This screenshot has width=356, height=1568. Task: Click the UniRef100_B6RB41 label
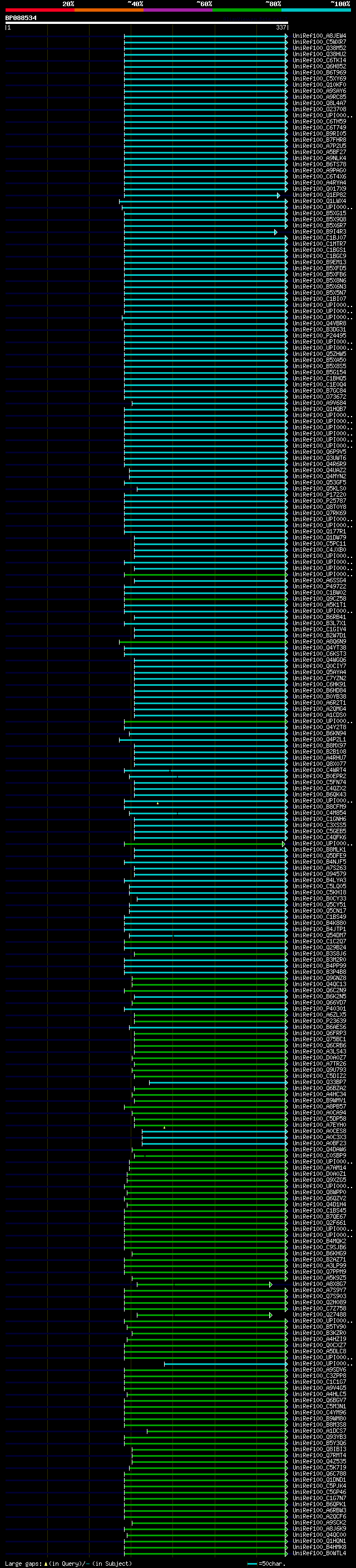point(319,617)
